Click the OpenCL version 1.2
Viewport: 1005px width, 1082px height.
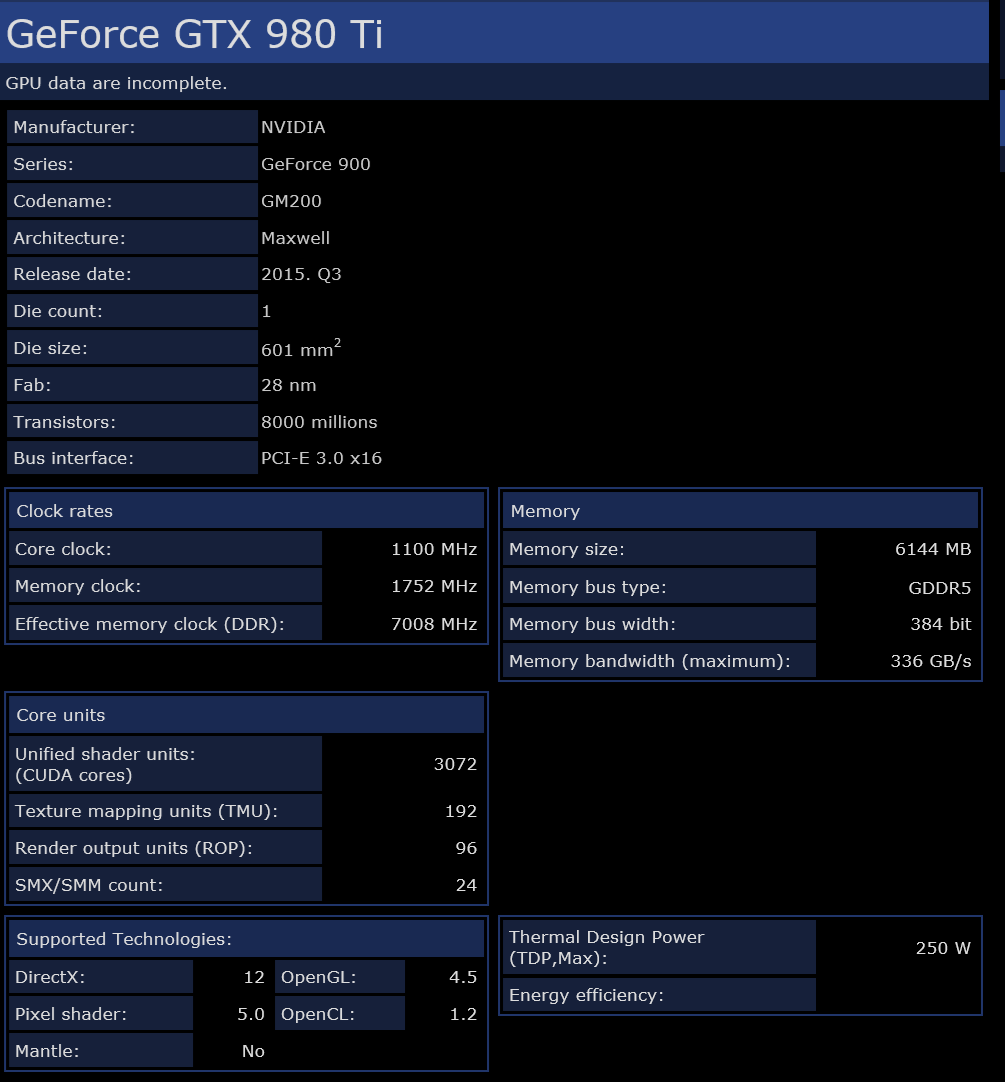coord(463,1014)
